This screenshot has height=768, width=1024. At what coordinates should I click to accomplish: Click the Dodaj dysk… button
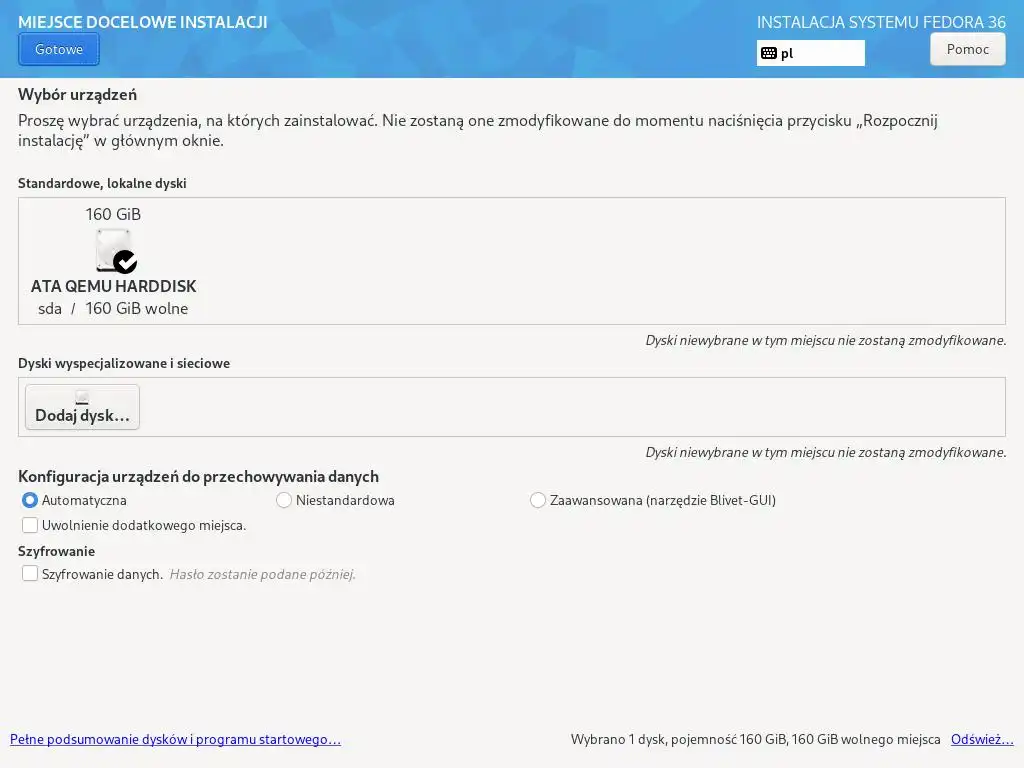[82, 407]
